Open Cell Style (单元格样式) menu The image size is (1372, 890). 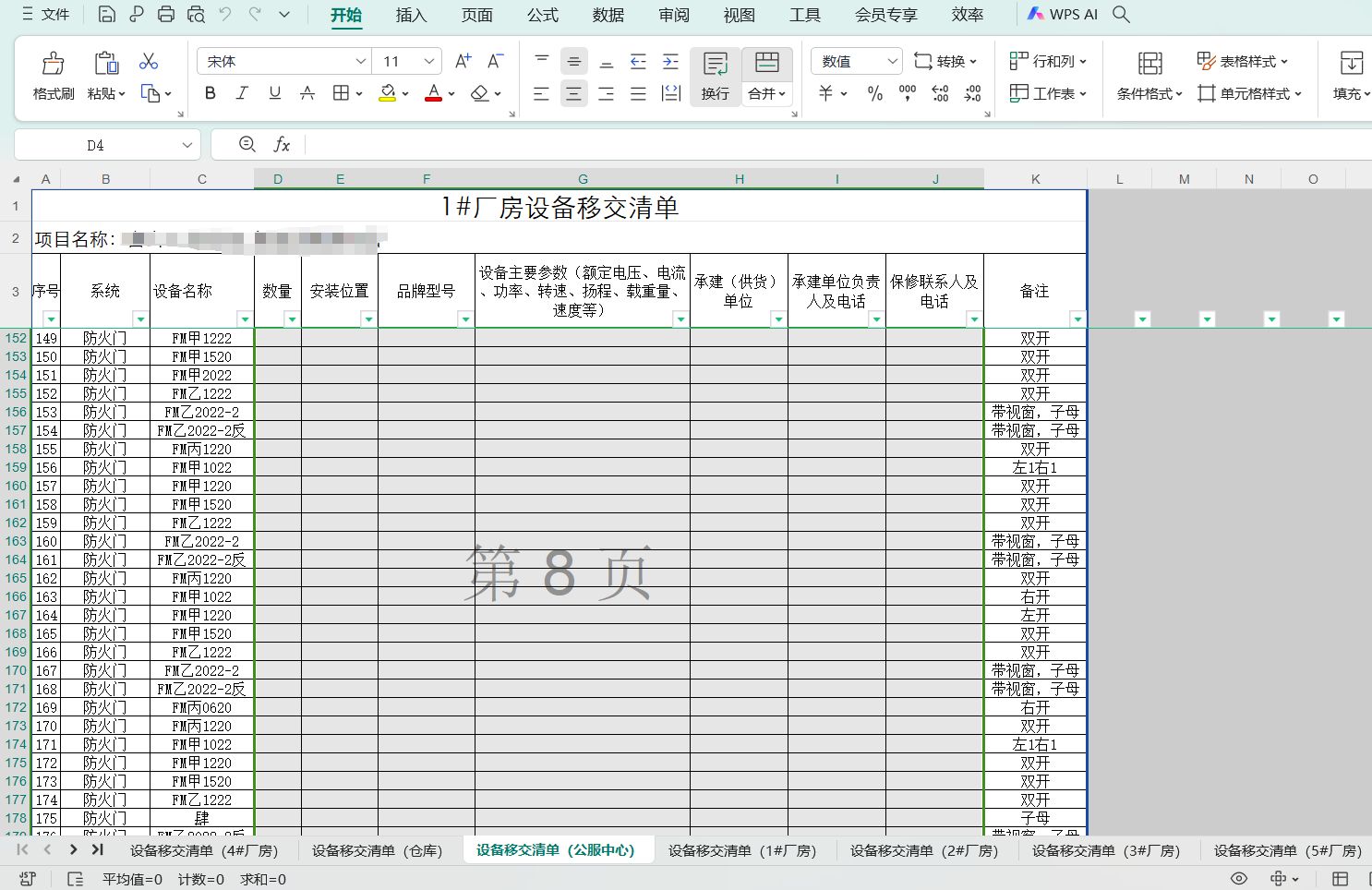pyautogui.click(x=1249, y=93)
